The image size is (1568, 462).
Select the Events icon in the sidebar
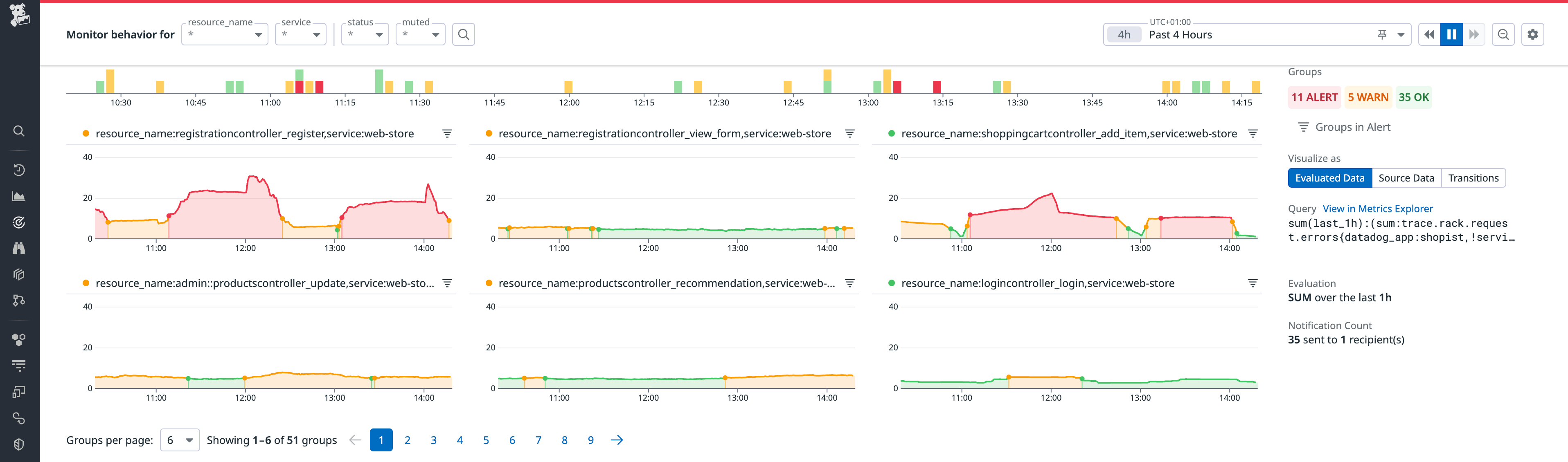19,170
